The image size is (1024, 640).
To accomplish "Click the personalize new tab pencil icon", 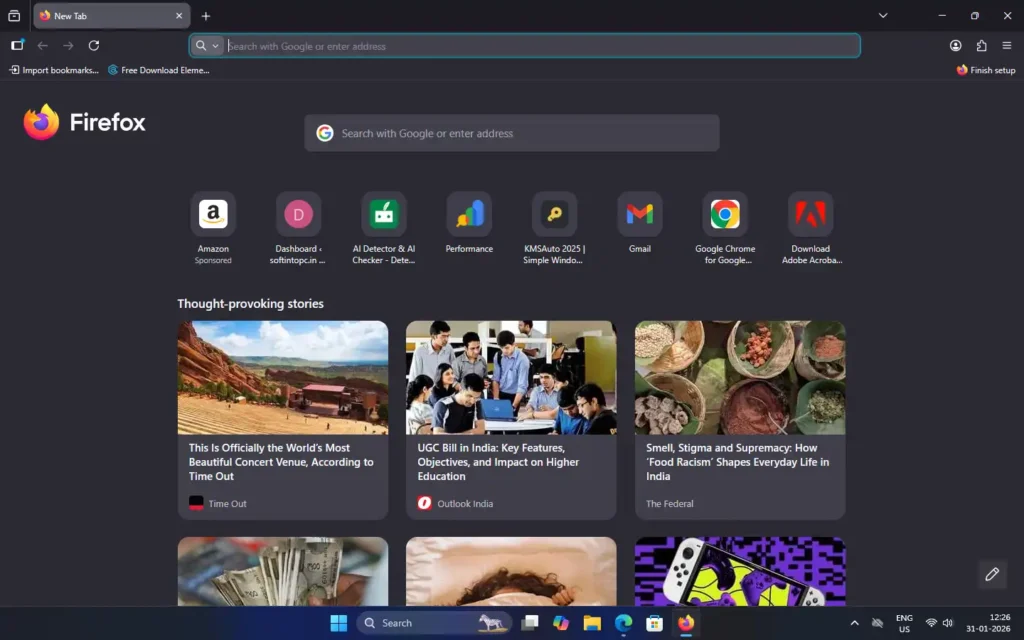I will [x=991, y=575].
